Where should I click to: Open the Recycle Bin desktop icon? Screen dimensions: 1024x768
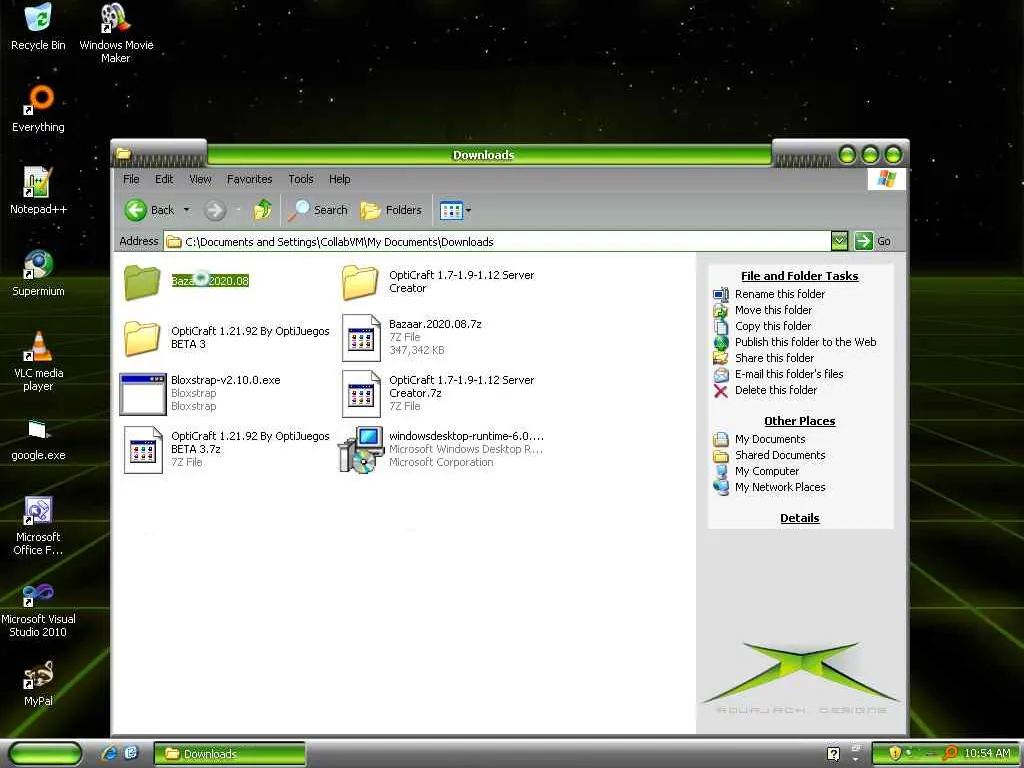pos(39,27)
